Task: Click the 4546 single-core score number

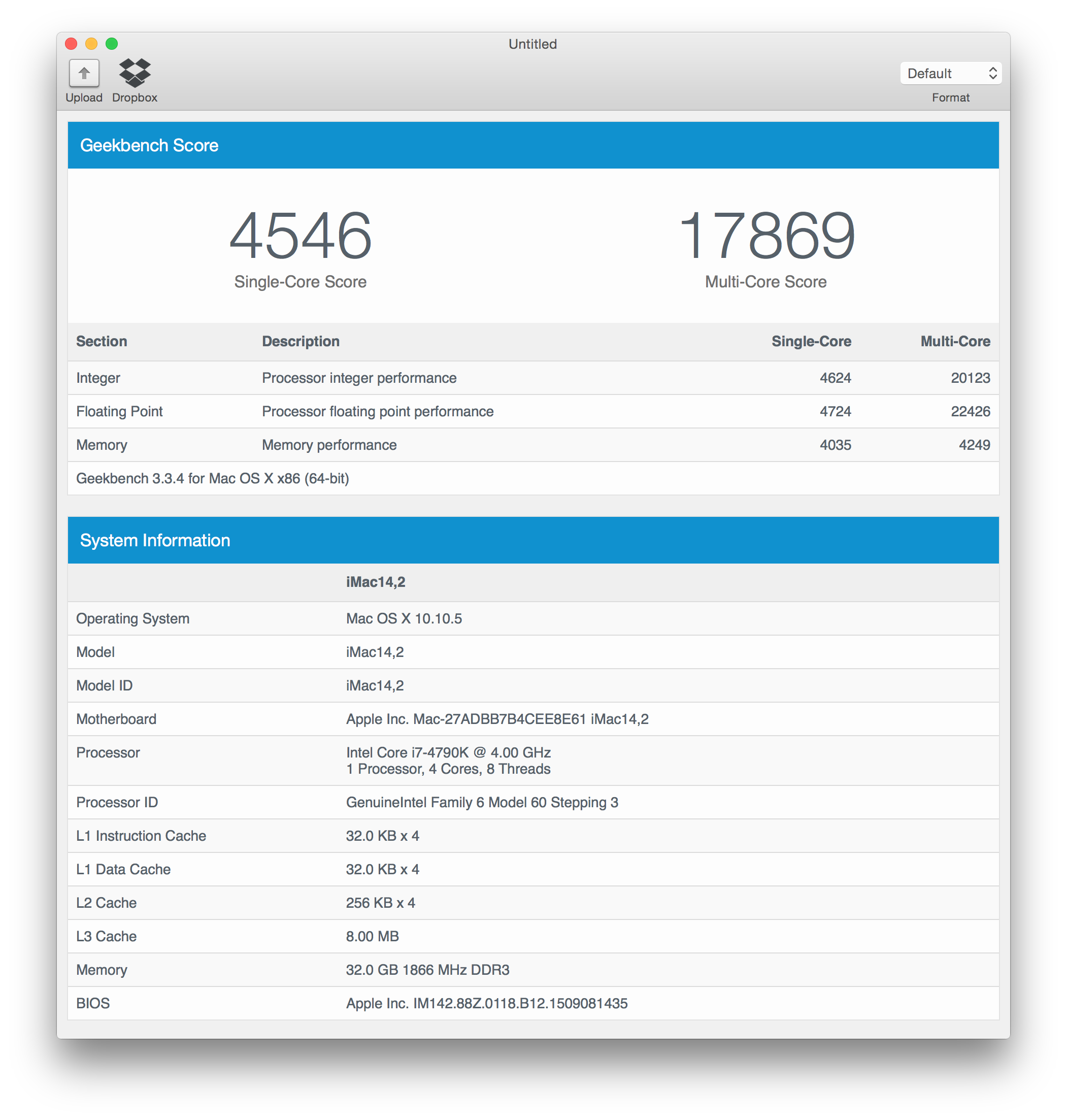Action: [301, 236]
